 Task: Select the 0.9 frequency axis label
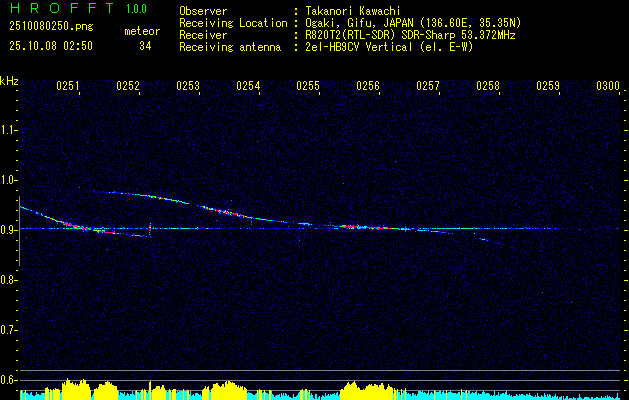click(9, 230)
